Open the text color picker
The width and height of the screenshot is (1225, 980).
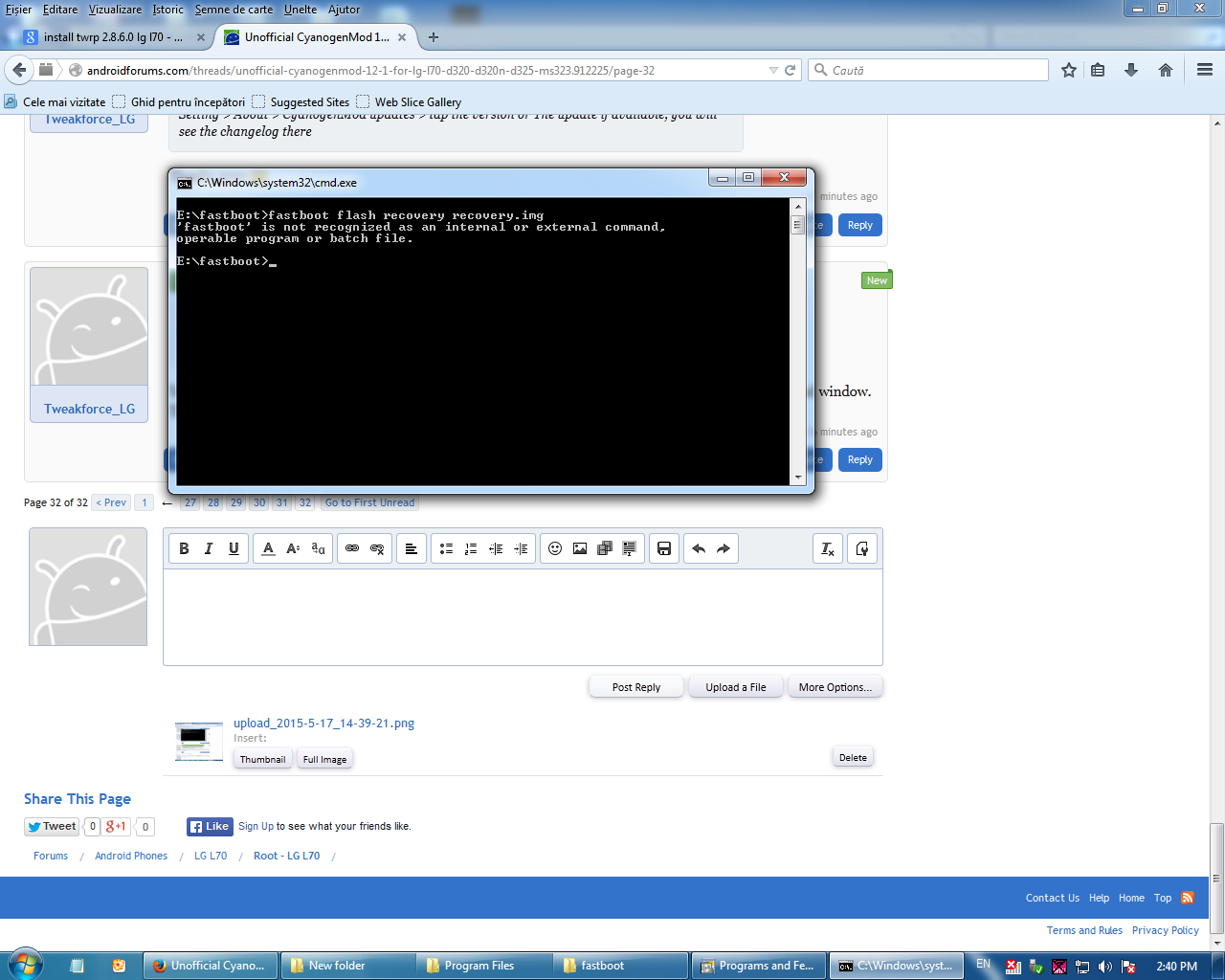tap(268, 548)
